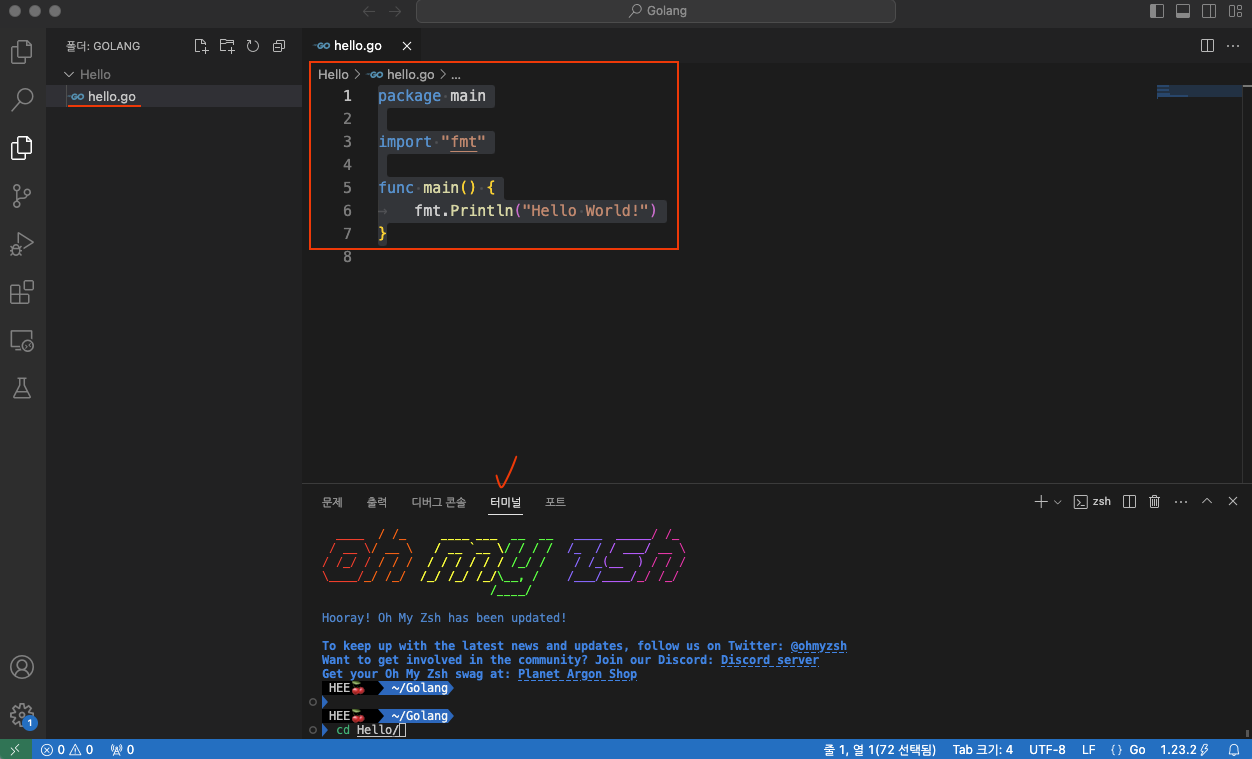Image resolution: width=1252 pixels, height=759 pixels.
Task: Open Go version 1.23.2 status item
Action: click(x=1185, y=749)
